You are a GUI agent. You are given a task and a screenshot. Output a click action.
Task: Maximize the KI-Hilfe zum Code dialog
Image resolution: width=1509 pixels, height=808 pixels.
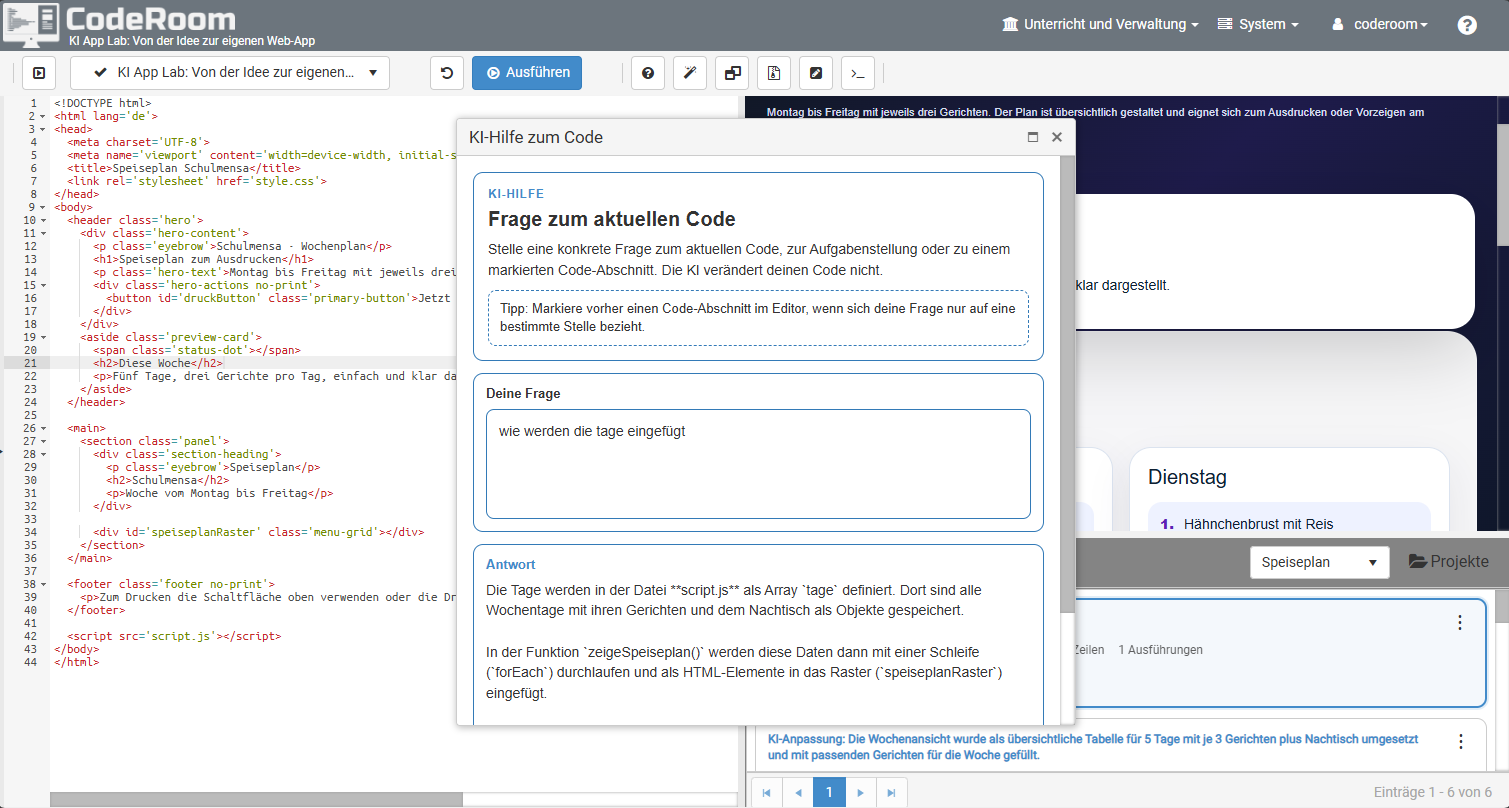point(1033,137)
